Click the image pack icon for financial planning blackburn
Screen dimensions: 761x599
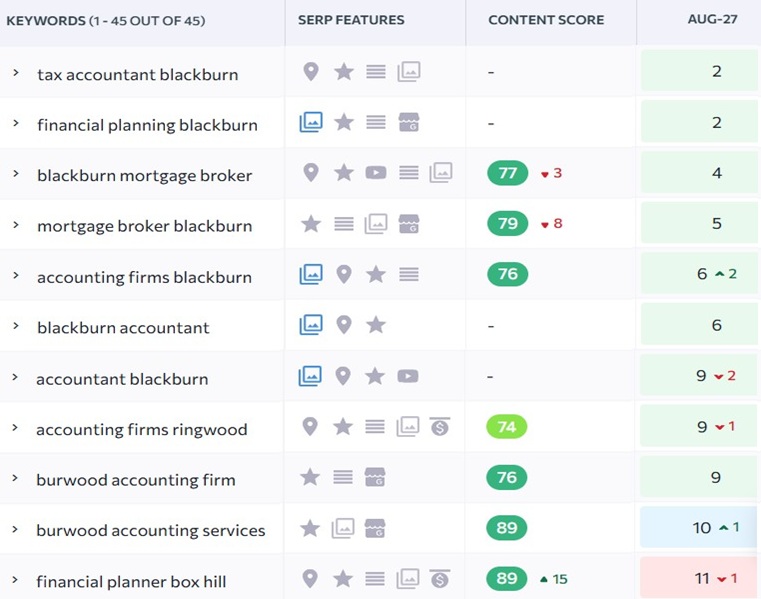tap(311, 123)
